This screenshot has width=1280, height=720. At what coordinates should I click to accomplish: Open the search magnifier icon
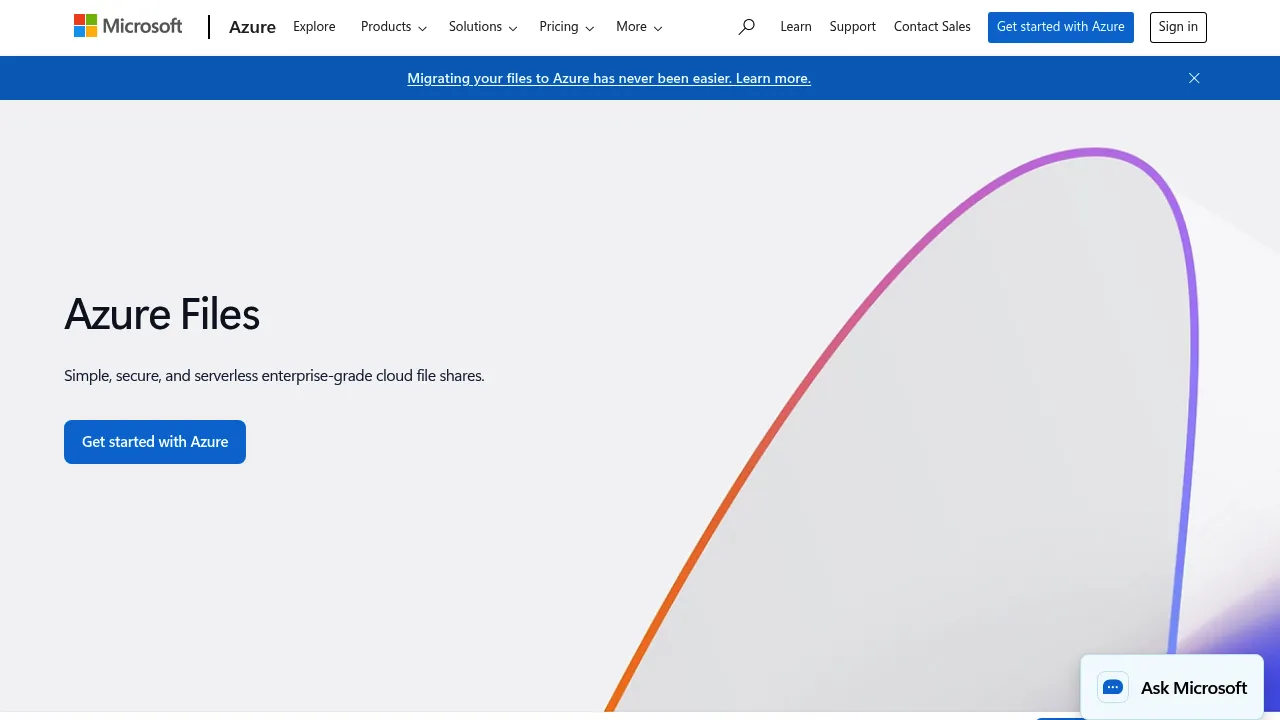[x=746, y=27]
